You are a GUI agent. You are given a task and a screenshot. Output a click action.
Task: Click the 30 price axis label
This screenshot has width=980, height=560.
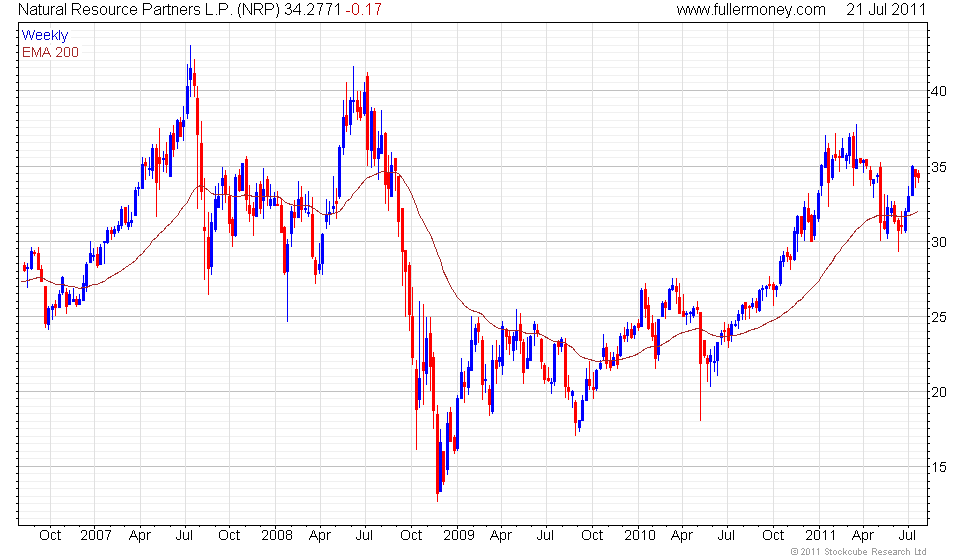tap(938, 242)
